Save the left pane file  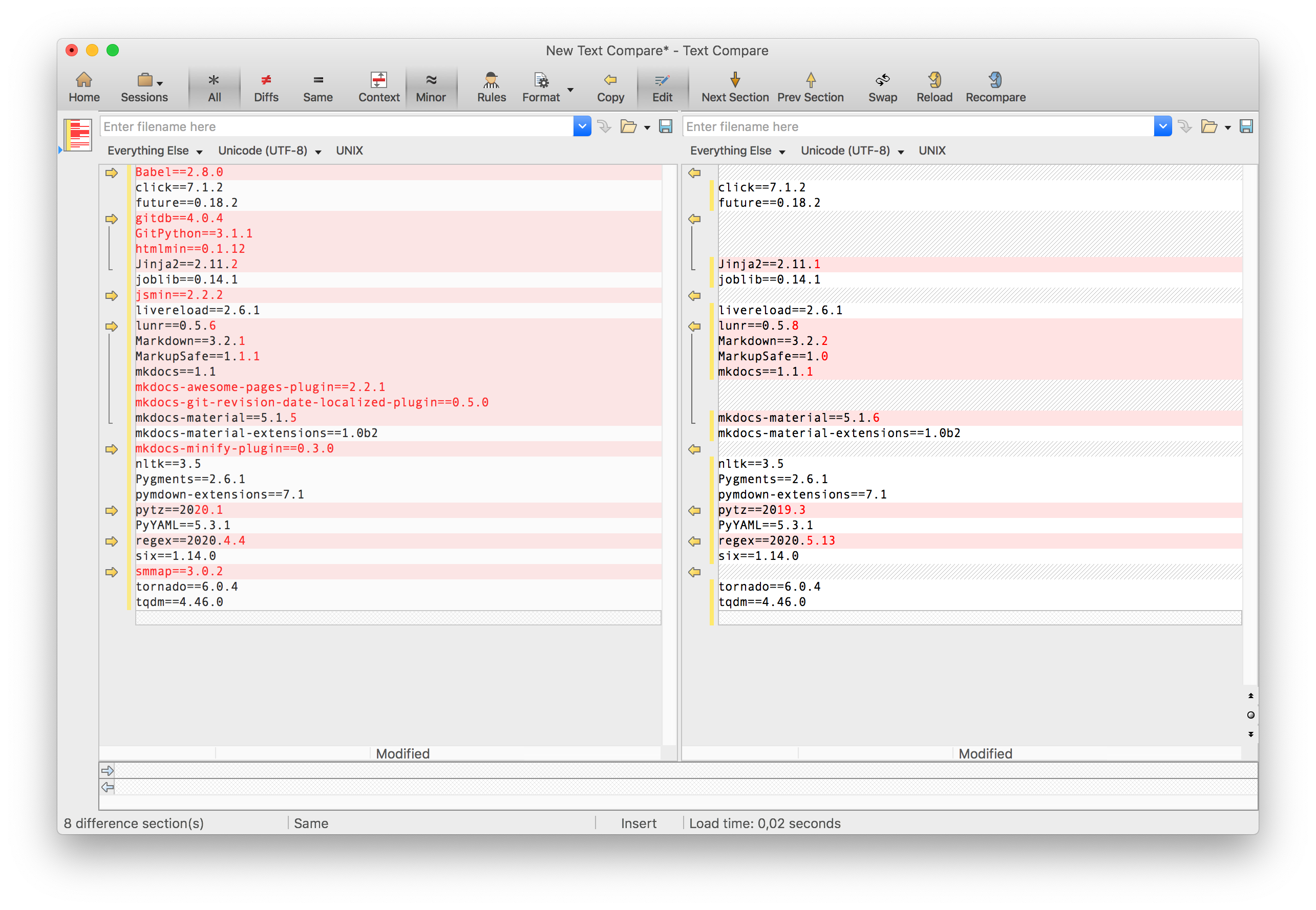(x=666, y=126)
